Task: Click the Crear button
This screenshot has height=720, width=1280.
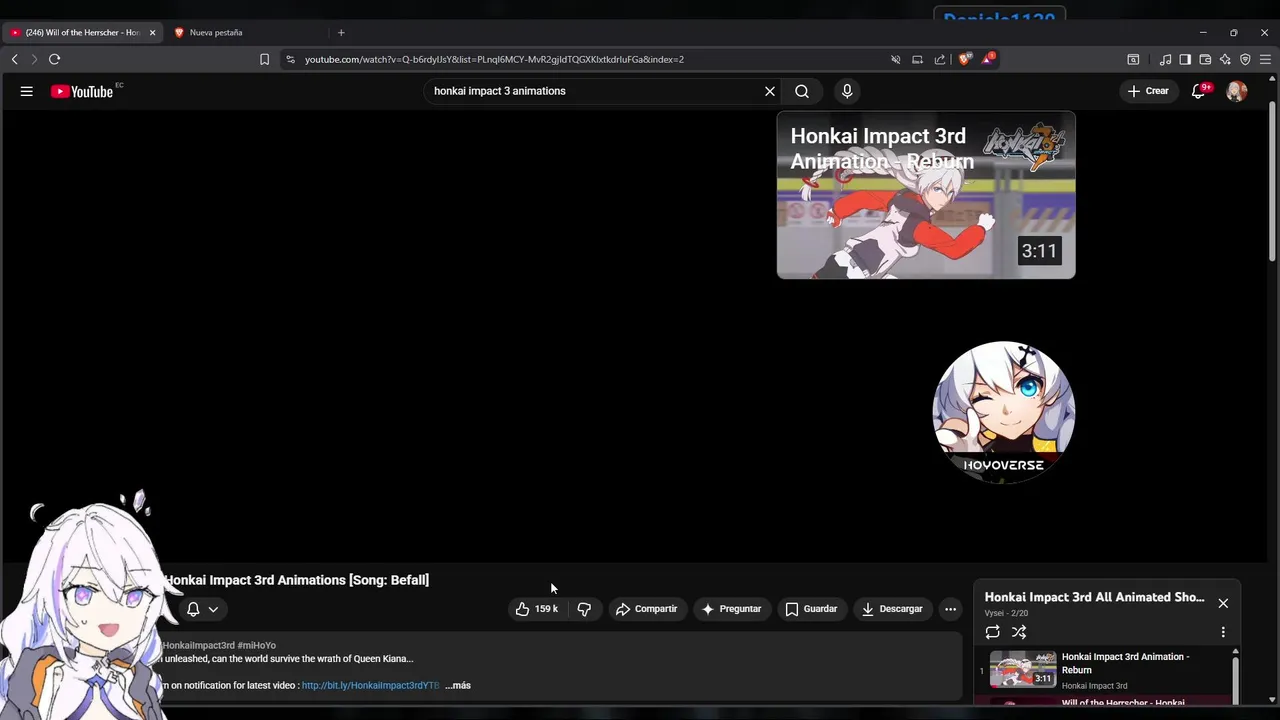Action: pyautogui.click(x=1147, y=91)
